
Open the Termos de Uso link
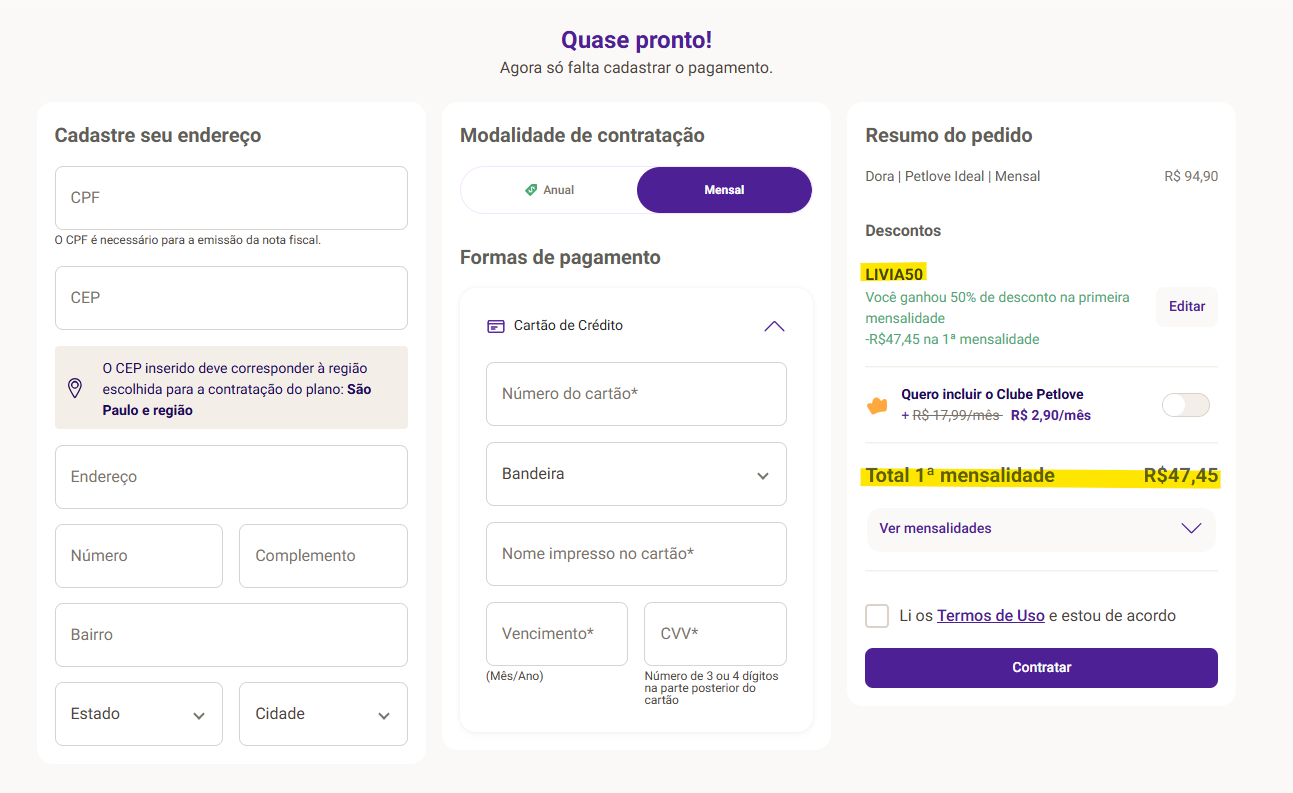click(990, 615)
